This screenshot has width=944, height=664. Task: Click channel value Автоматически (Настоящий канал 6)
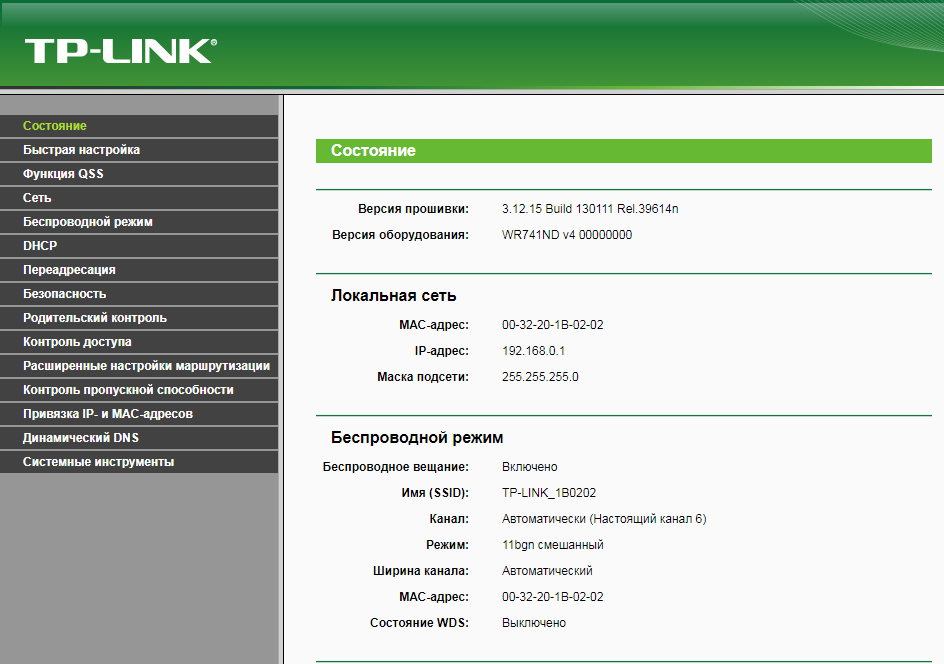pos(604,519)
